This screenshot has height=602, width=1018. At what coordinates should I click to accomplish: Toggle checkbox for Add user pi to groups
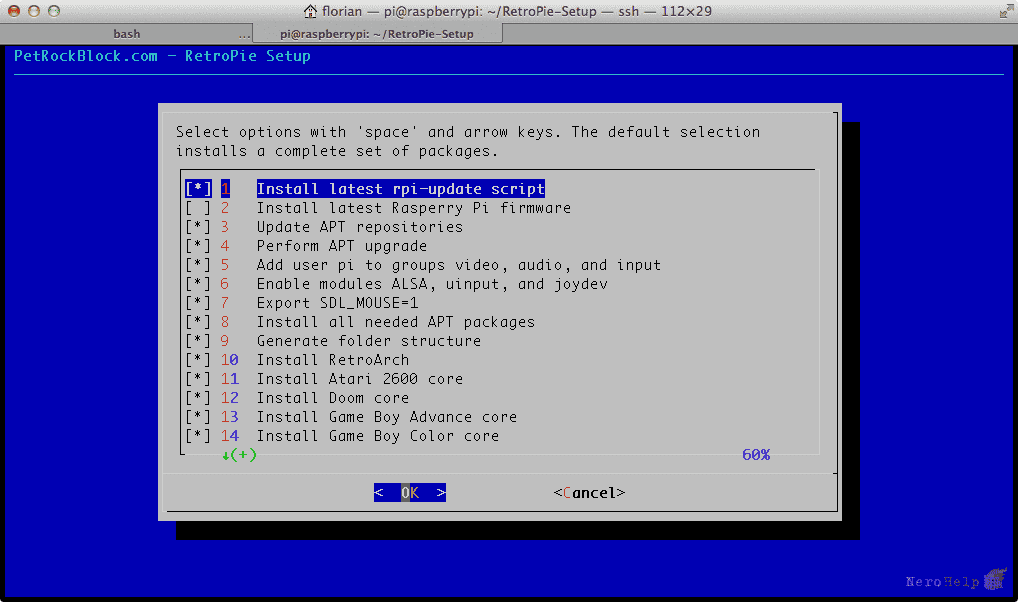[198, 265]
